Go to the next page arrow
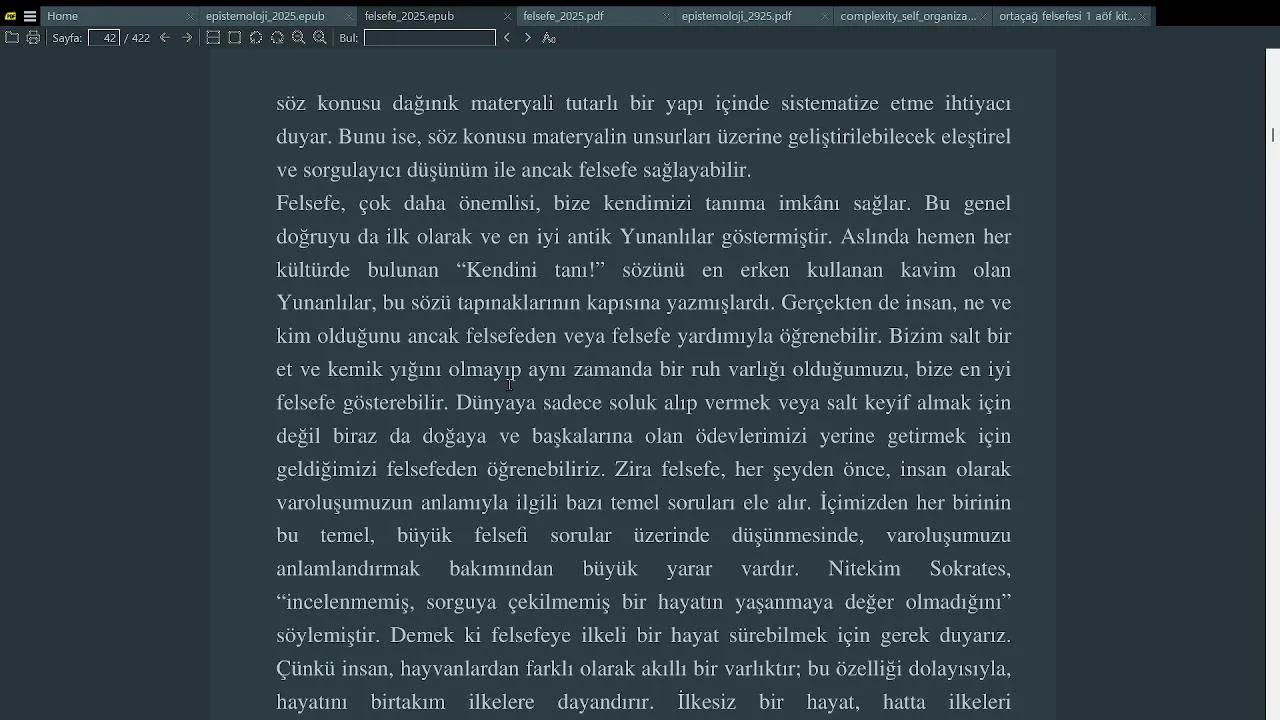 187,37
